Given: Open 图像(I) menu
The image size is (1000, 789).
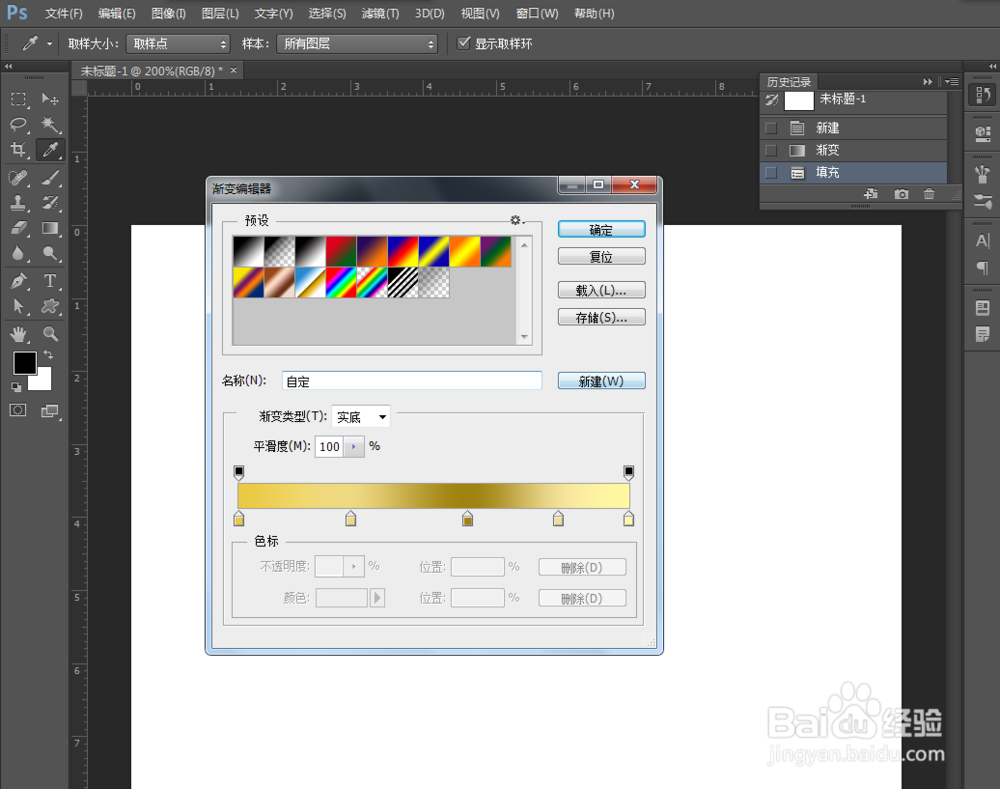Looking at the screenshot, I should [168, 13].
